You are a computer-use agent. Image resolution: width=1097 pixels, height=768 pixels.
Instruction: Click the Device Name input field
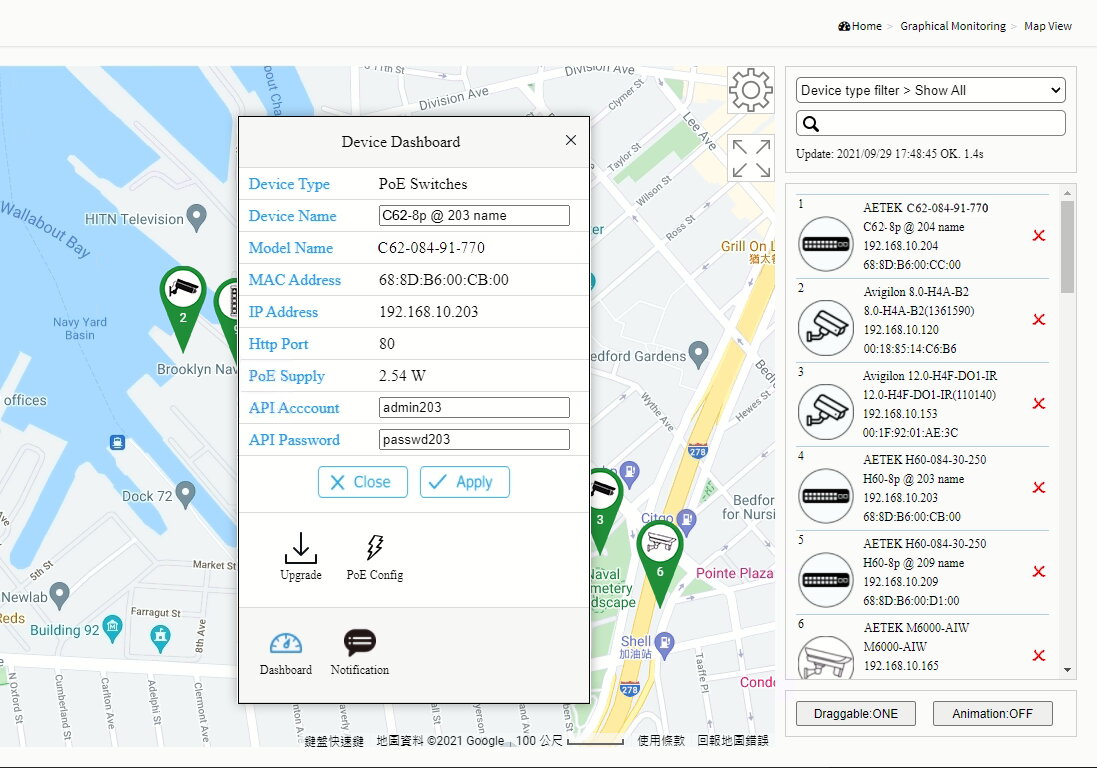pyautogui.click(x=474, y=215)
